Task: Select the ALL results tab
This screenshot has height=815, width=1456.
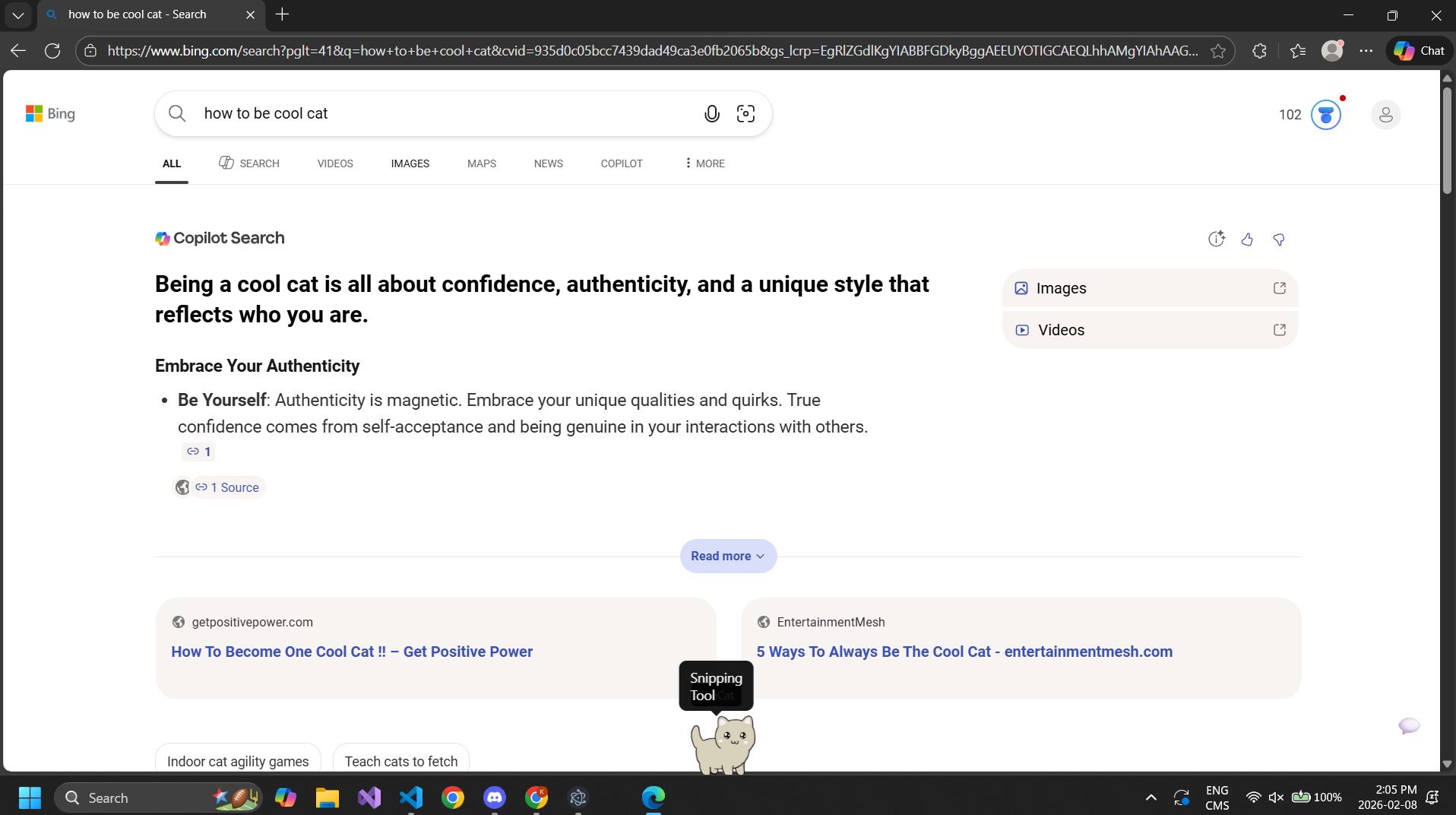Action: (x=172, y=163)
